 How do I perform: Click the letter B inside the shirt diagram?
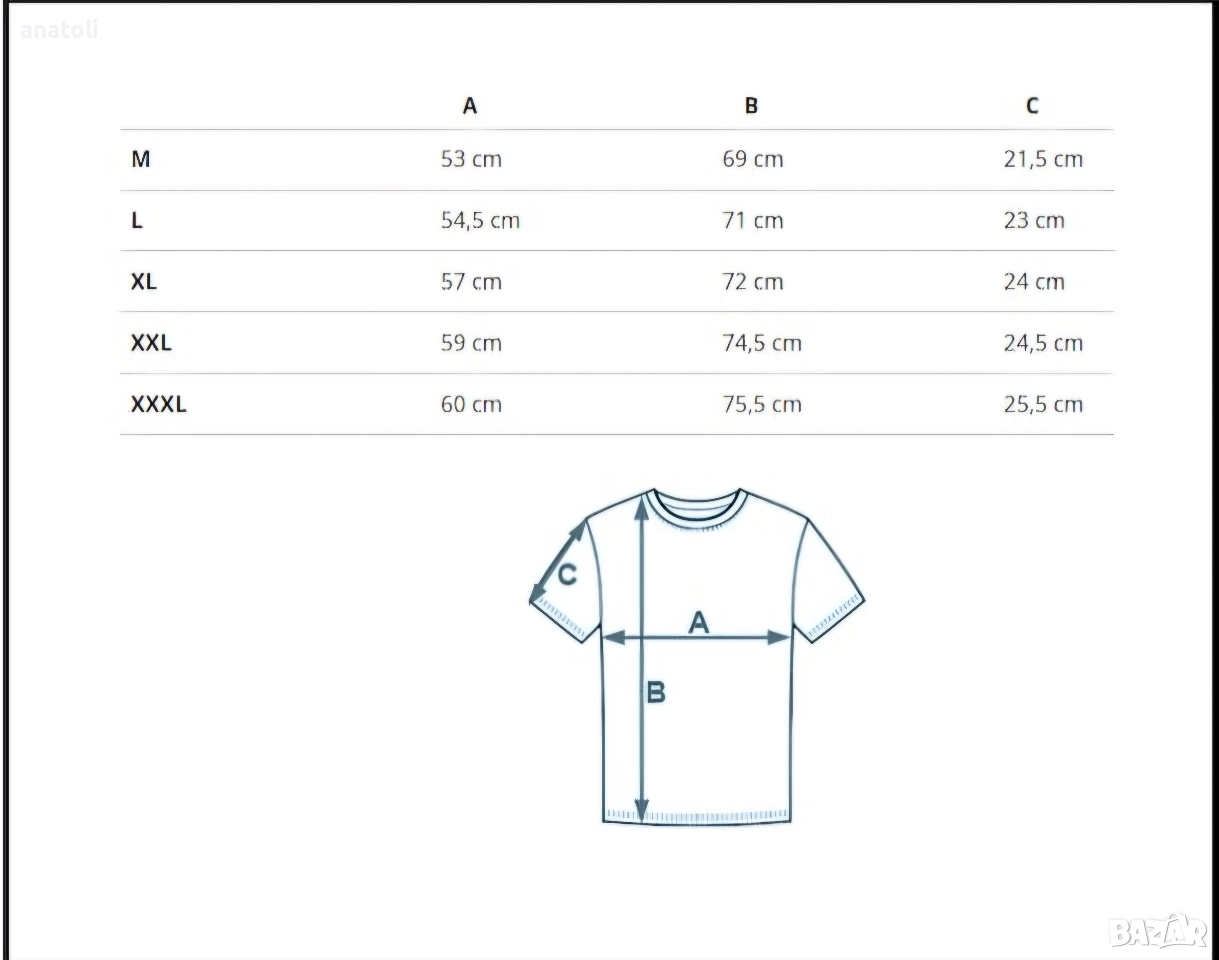(x=656, y=691)
